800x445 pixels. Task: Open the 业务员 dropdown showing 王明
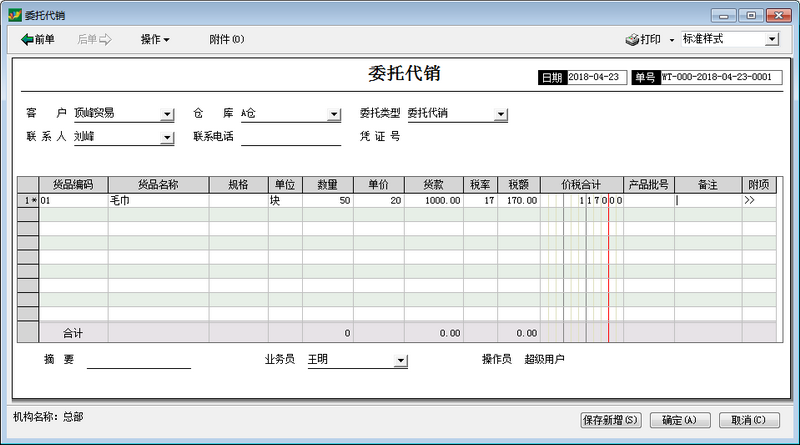pos(401,361)
